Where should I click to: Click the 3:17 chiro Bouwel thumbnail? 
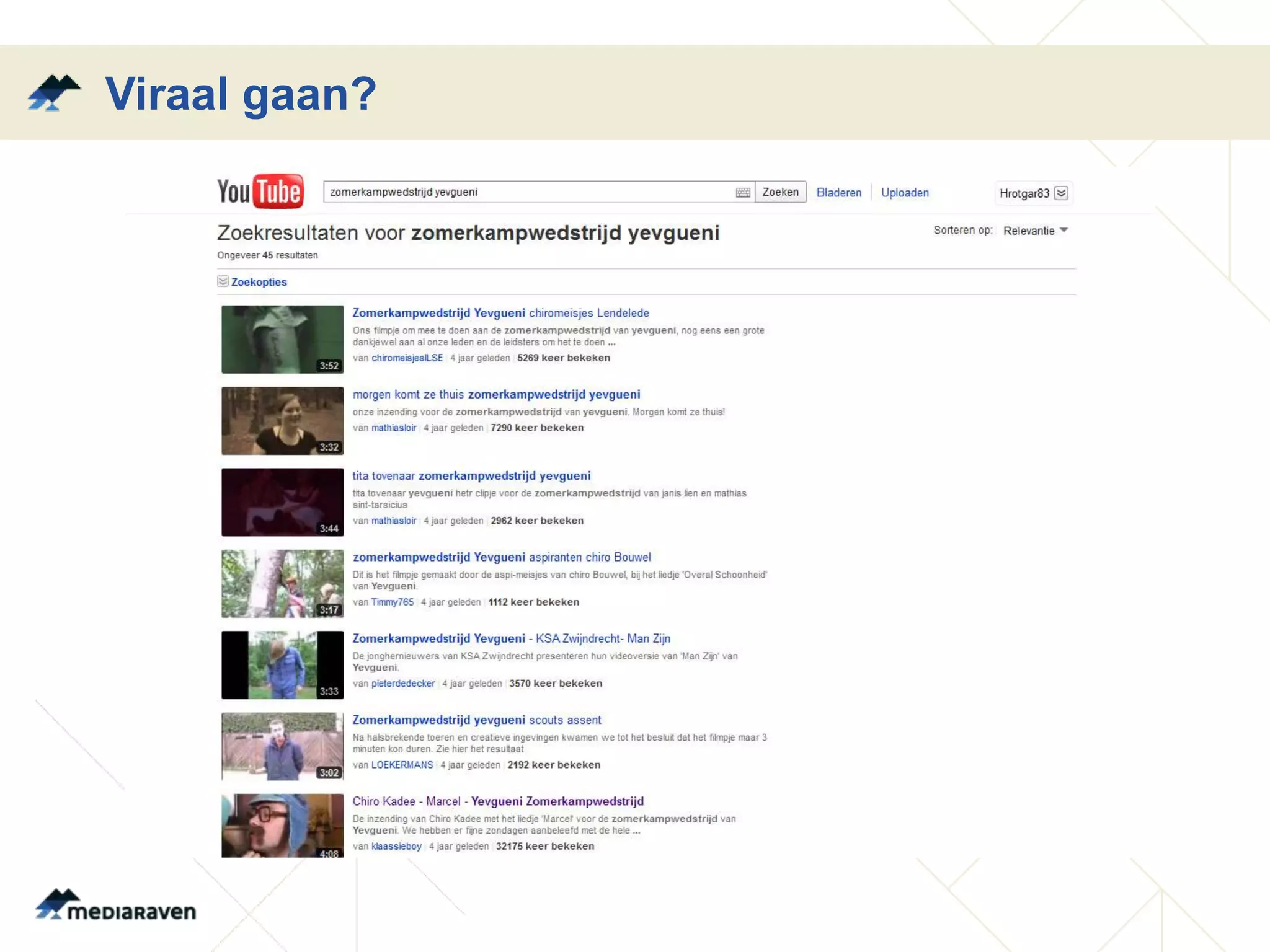282,583
